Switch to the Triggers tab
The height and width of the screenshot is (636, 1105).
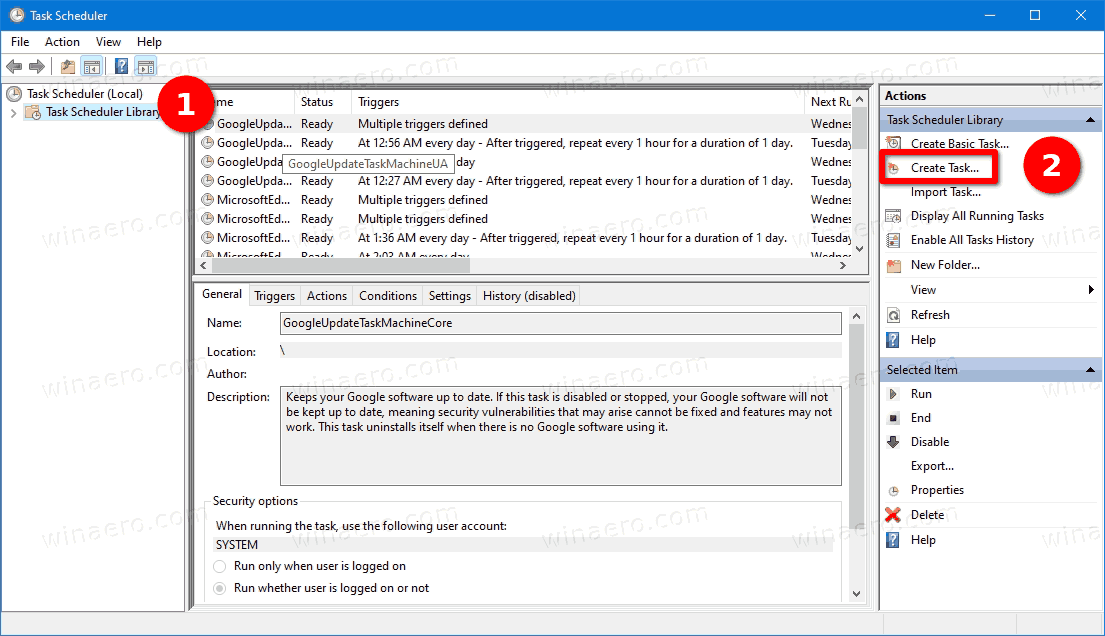pyautogui.click(x=274, y=295)
